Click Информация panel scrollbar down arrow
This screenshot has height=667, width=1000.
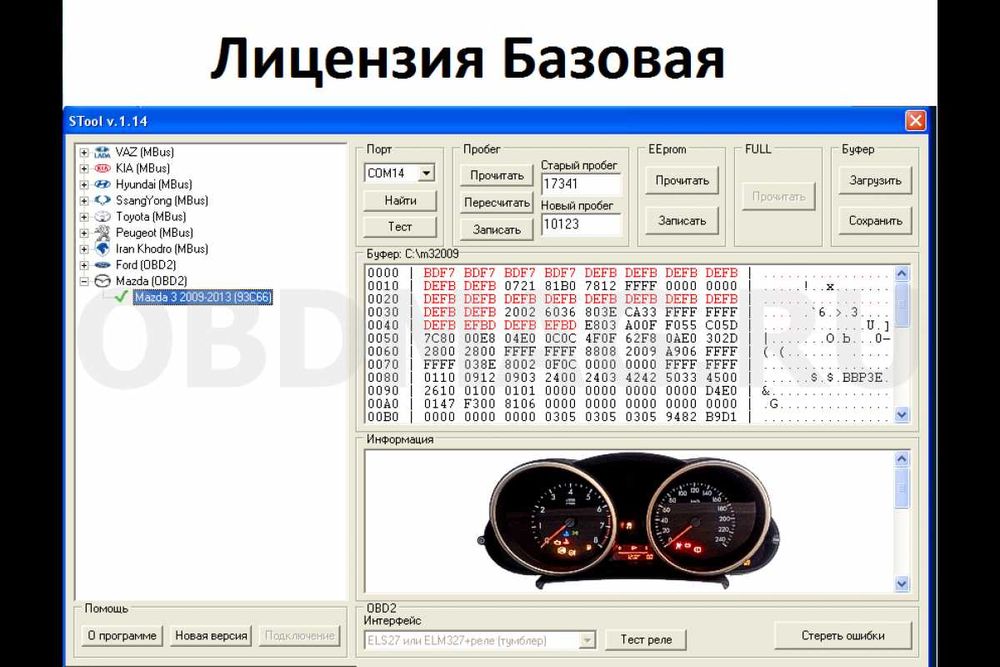point(902,583)
